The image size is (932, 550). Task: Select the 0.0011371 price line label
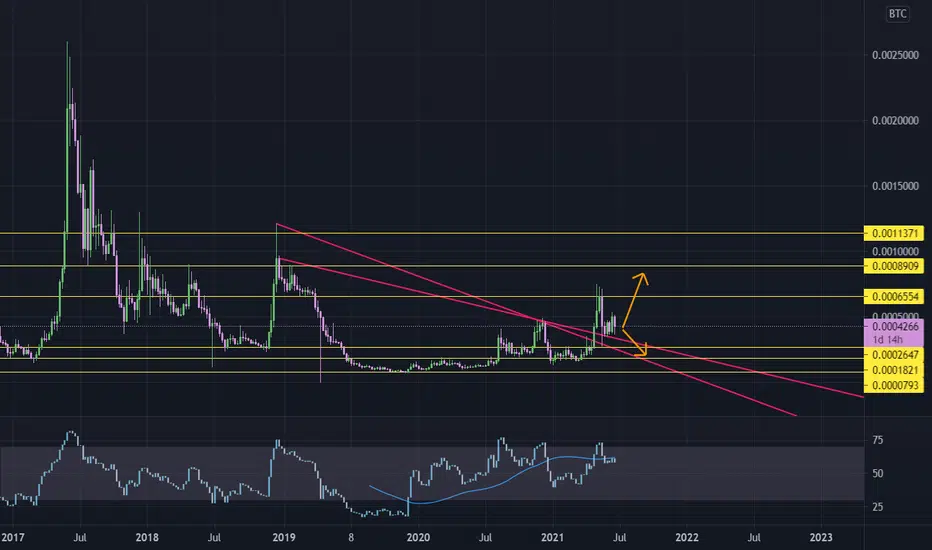click(x=894, y=234)
